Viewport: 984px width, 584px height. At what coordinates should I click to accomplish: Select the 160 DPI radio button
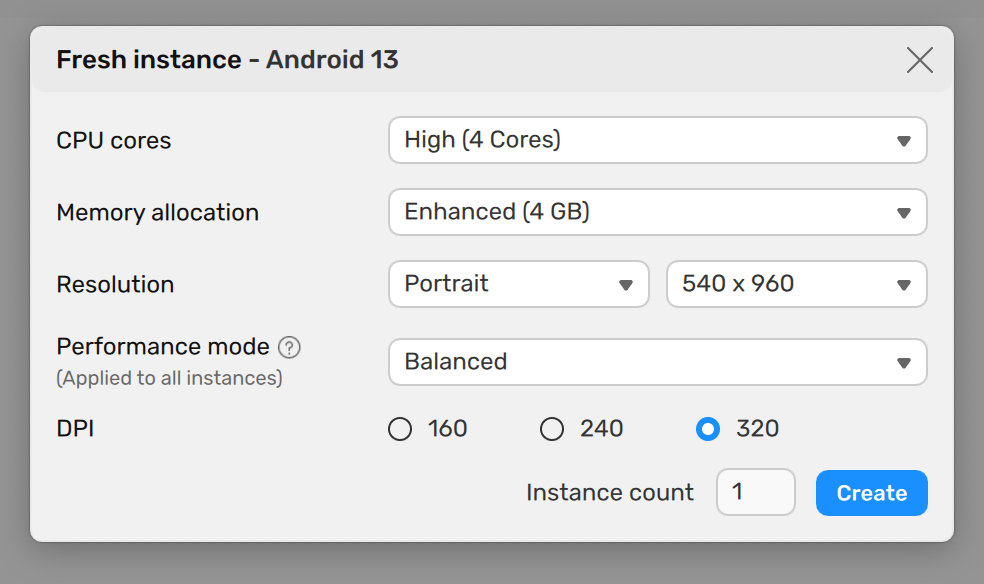click(400, 430)
